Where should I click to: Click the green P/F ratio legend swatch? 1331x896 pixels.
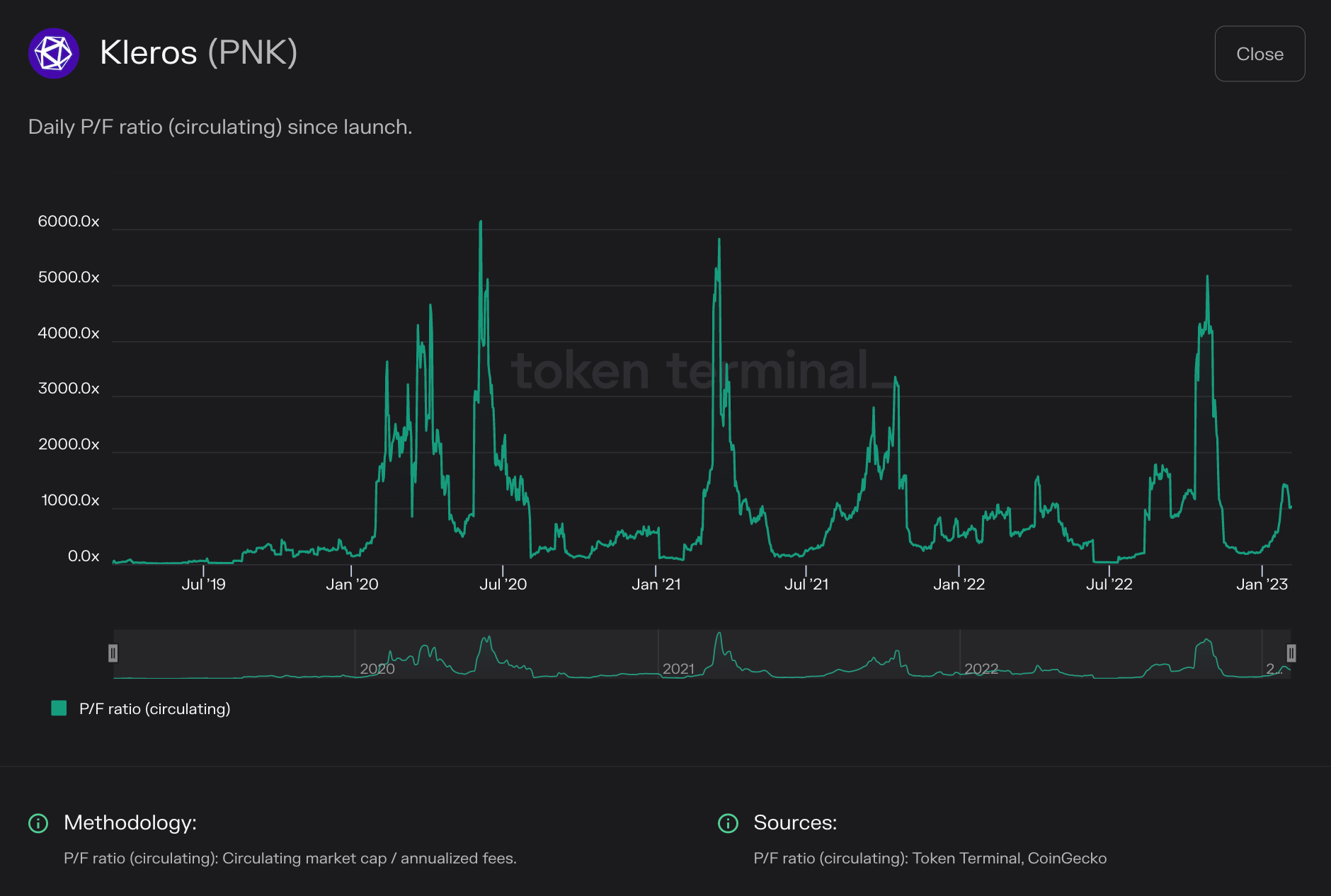click(x=59, y=708)
